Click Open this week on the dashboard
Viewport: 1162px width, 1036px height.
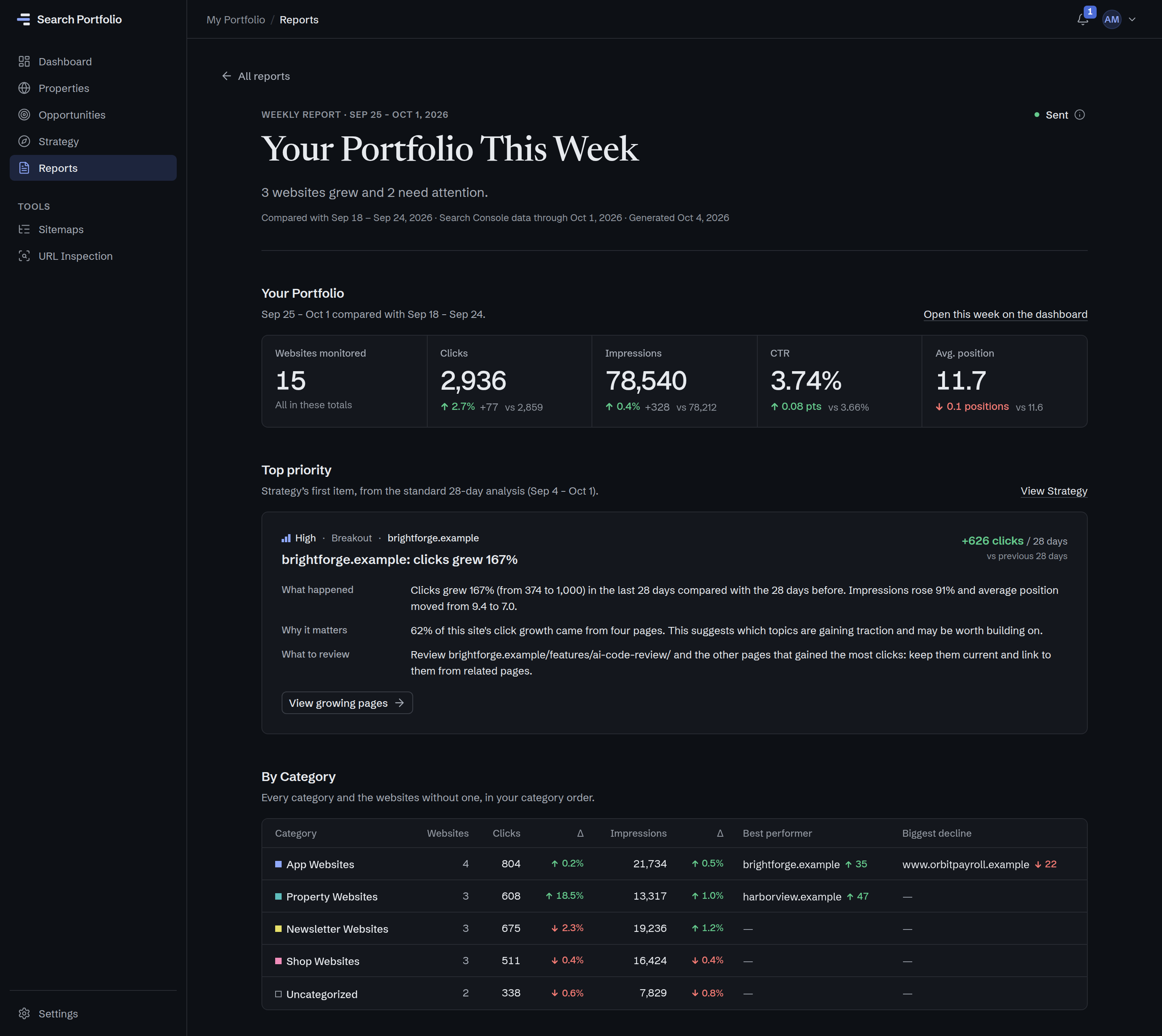click(x=1005, y=314)
